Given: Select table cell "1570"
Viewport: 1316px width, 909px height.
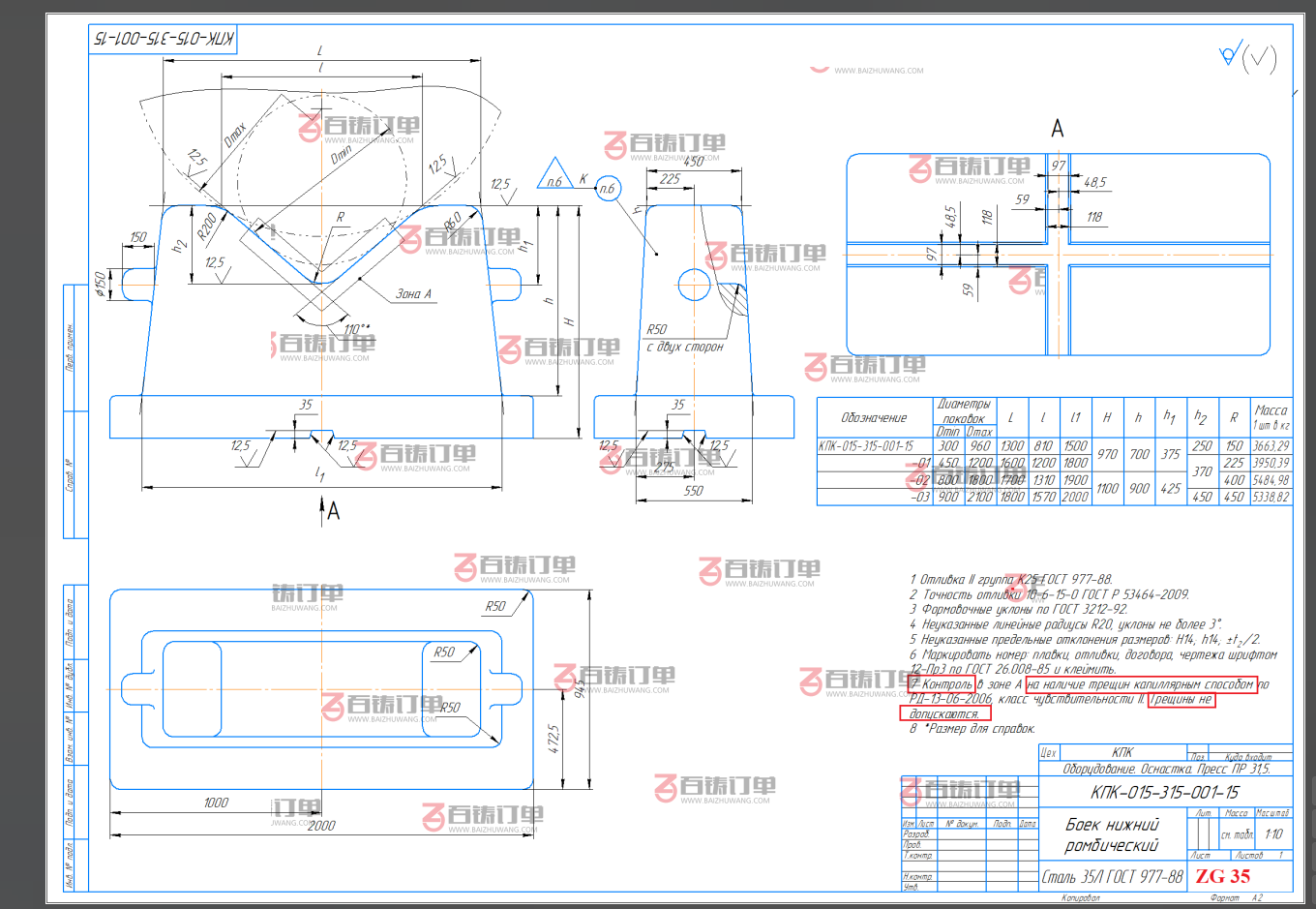Looking at the screenshot, I should pyautogui.click(x=1043, y=497).
